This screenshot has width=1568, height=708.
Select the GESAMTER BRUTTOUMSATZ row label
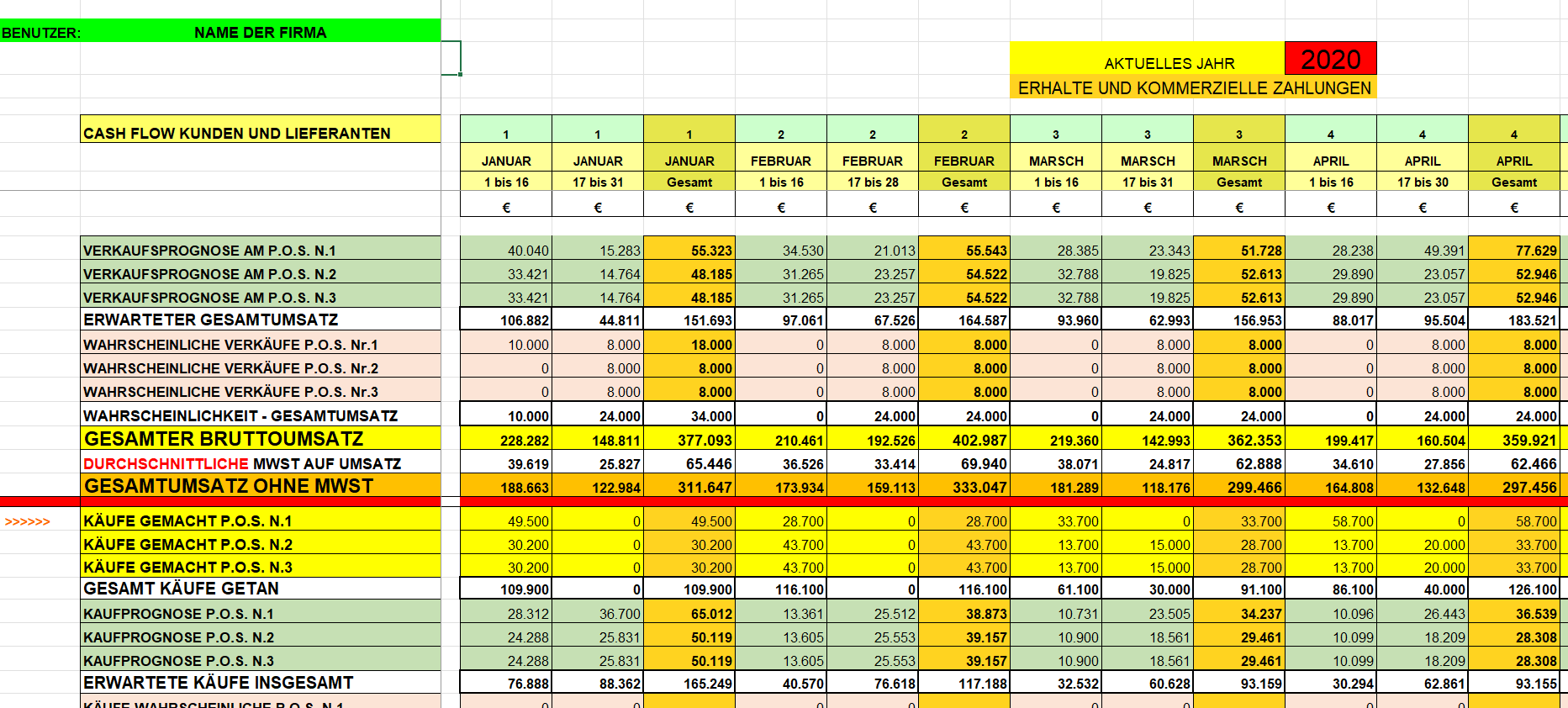point(224,439)
